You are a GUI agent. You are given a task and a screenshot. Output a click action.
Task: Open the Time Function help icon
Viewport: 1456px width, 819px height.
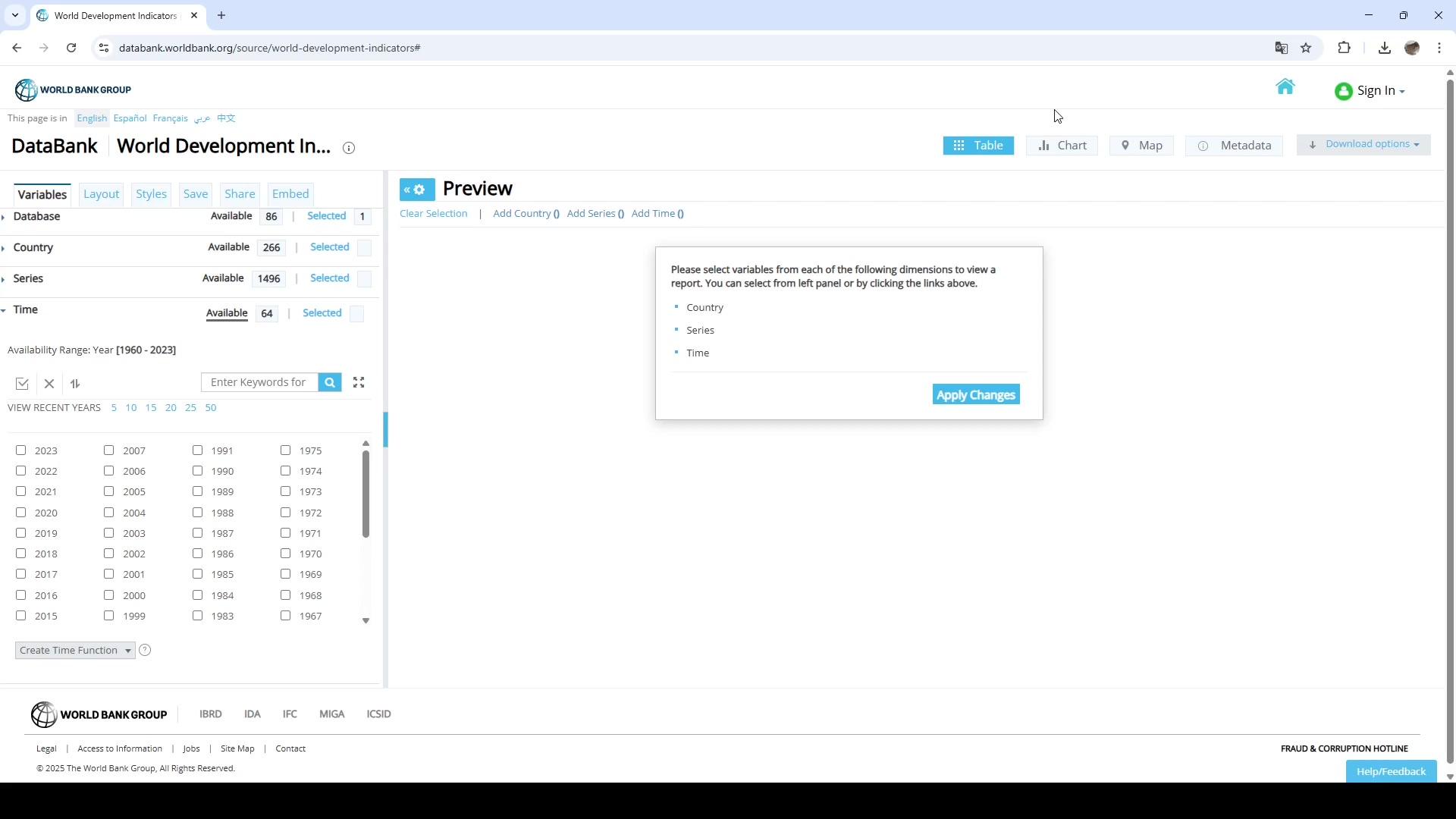(x=145, y=650)
